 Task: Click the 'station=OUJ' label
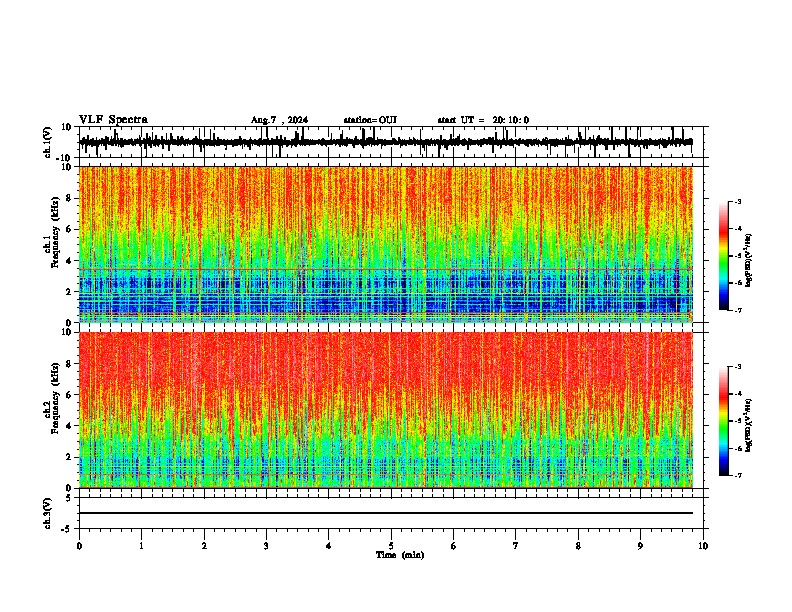click(x=370, y=120)
